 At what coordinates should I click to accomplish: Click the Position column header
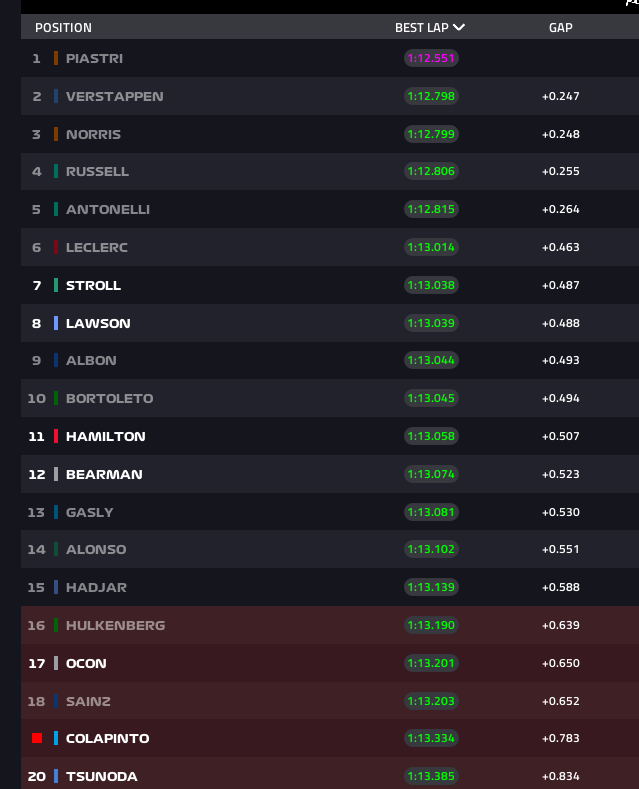click(63, 28)
